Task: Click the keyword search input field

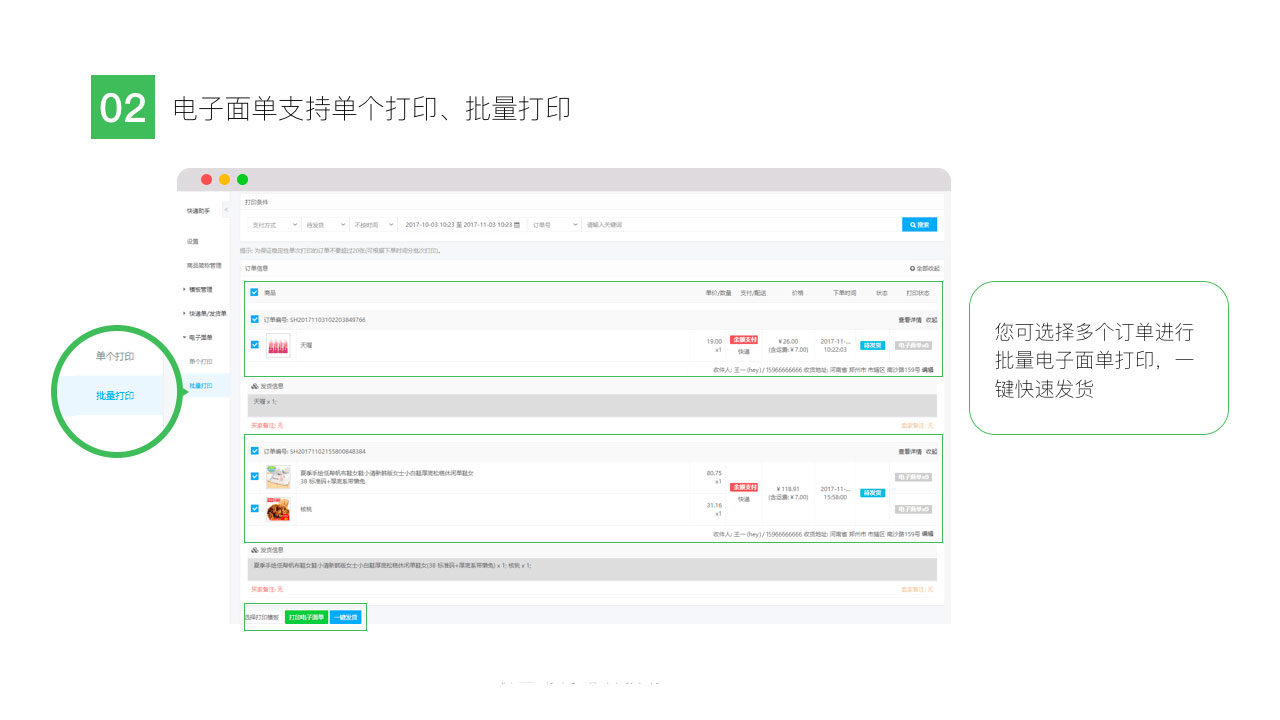Action: click(x=741, y=225)
